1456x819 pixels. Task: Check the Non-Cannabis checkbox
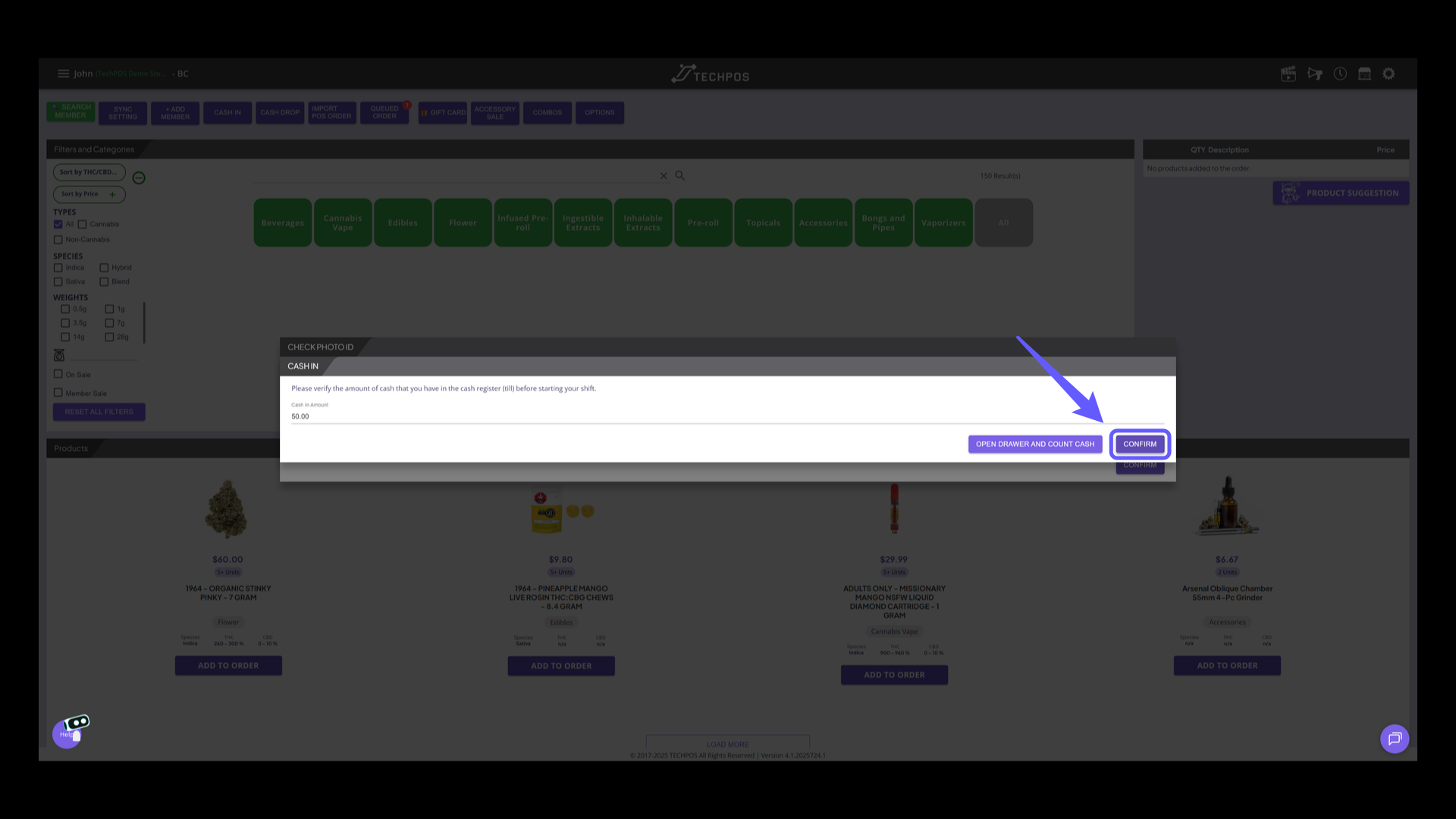[58, 240]
